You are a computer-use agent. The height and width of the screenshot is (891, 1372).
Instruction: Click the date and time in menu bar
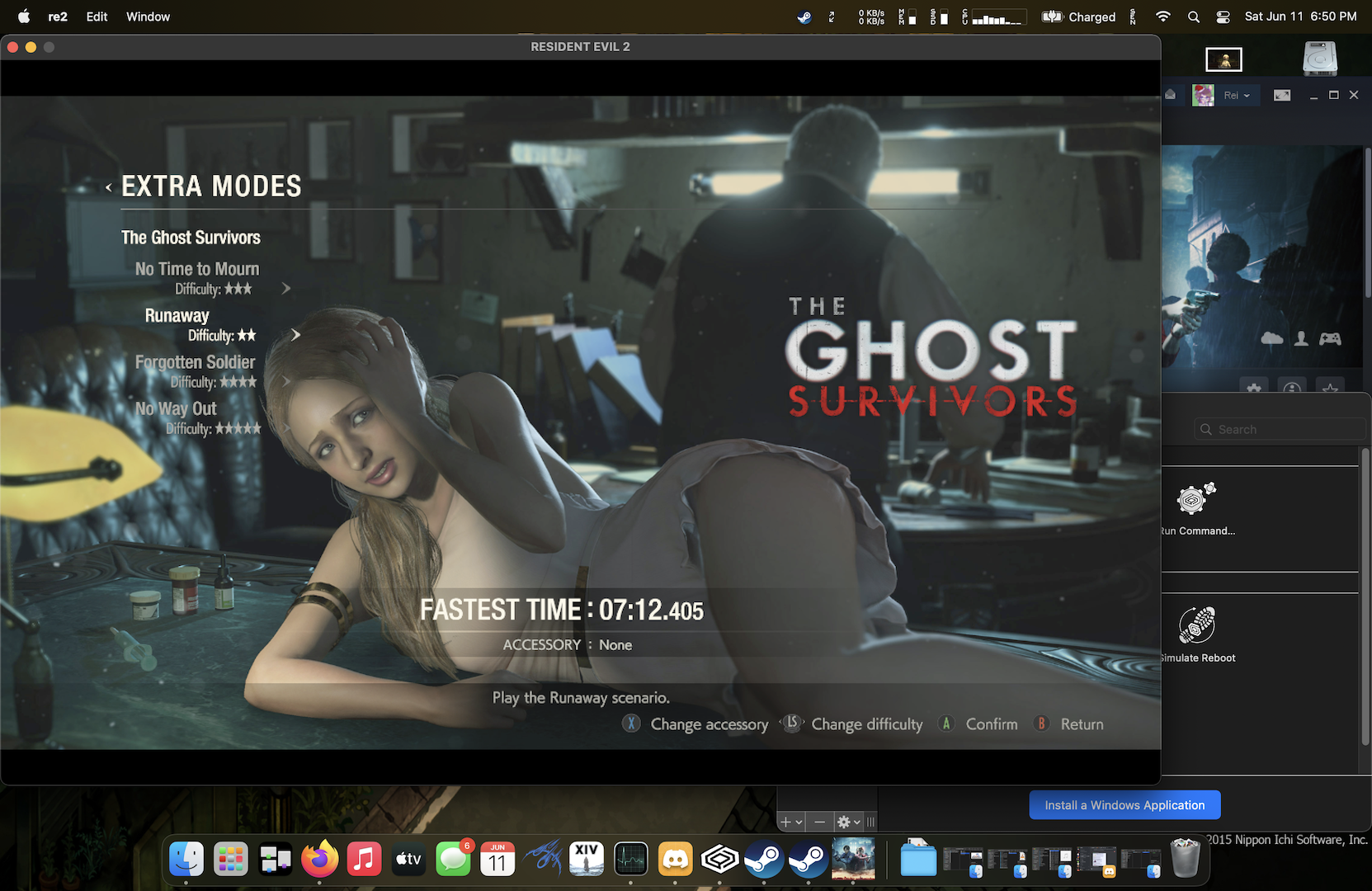click(1300, 16)
